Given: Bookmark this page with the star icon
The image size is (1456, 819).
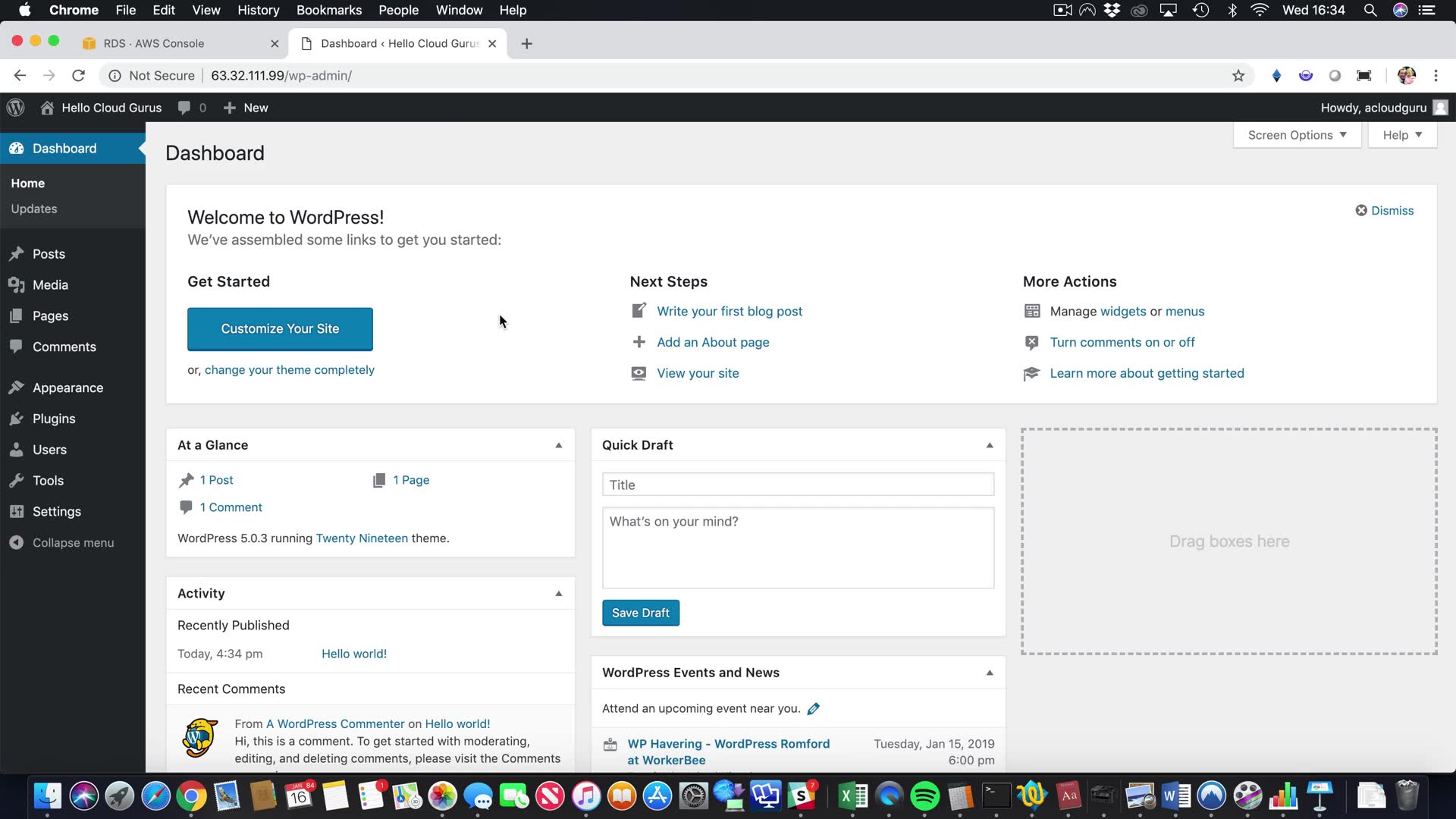Looking at the screenshot, I should [1238, 76].
